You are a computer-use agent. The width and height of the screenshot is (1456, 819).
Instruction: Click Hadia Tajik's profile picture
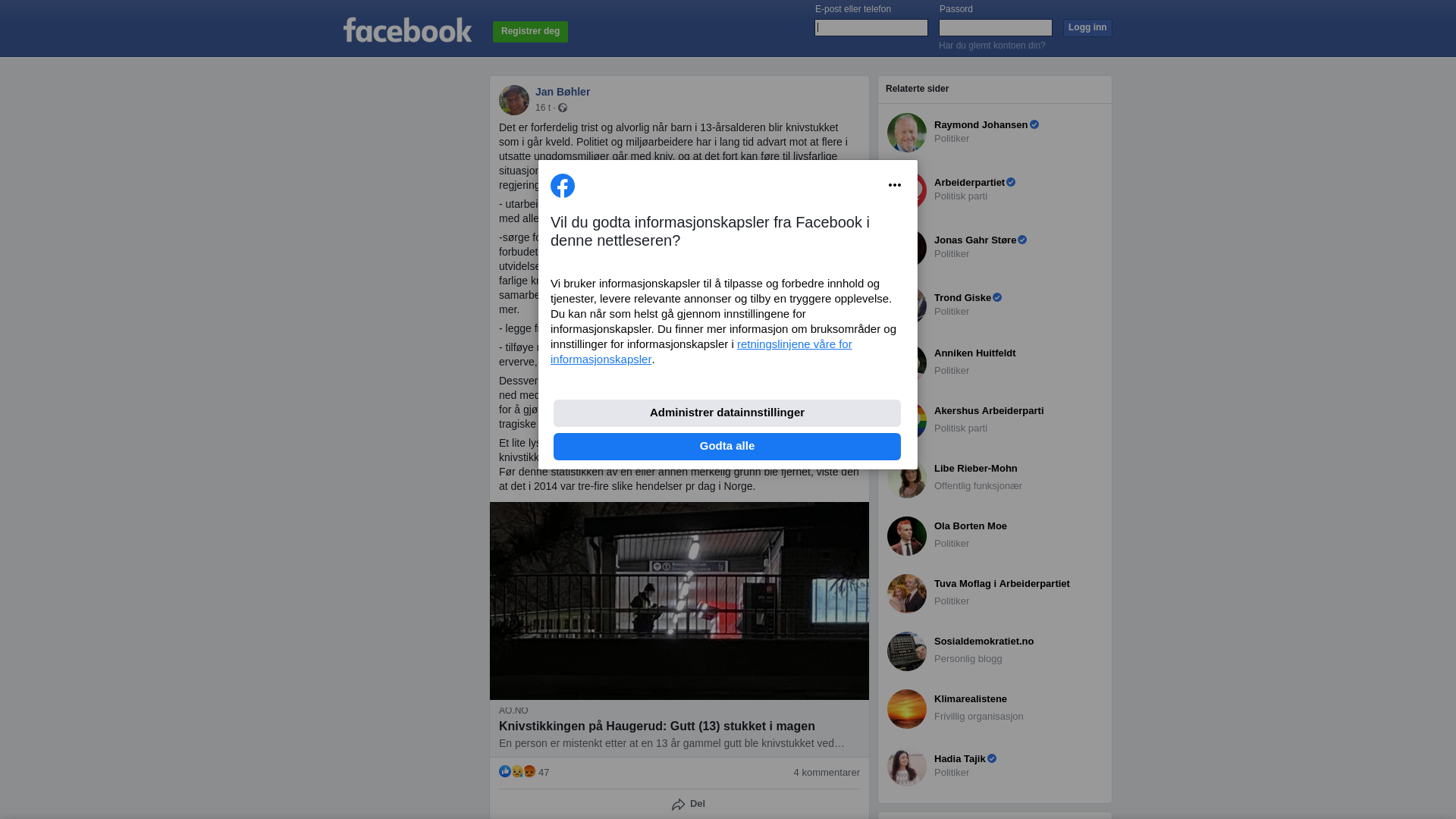[x=907, y=767]
